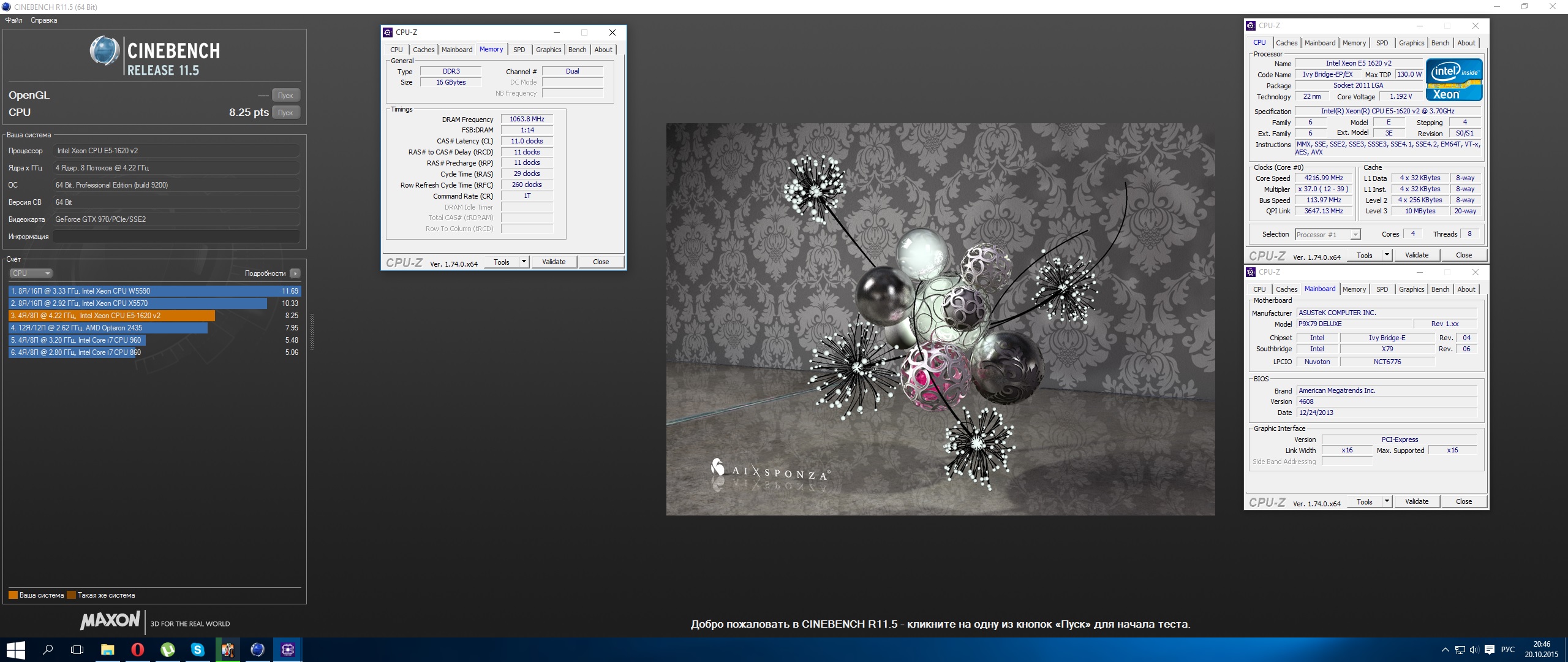Open taskbar search magnifier

[x=47, y=650]
